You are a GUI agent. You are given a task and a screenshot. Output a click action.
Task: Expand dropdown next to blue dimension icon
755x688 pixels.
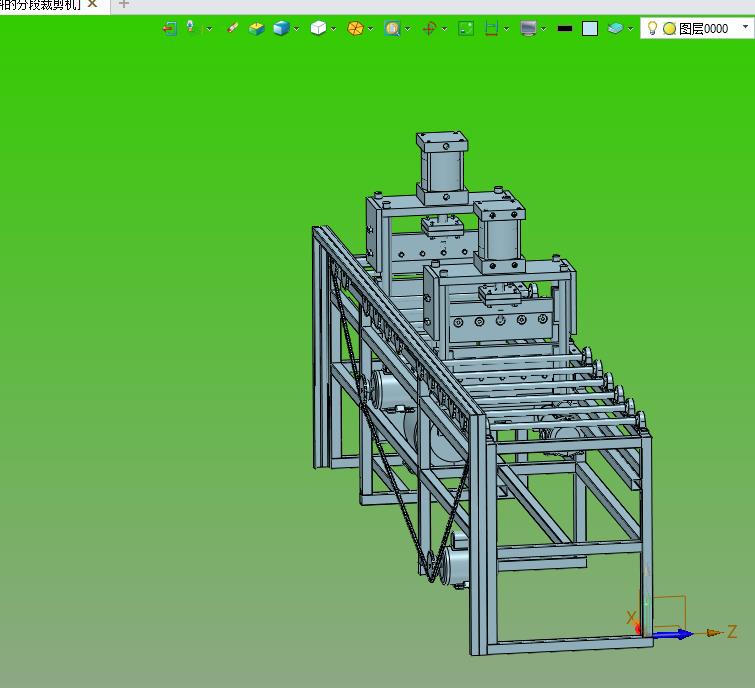point(506,29)
